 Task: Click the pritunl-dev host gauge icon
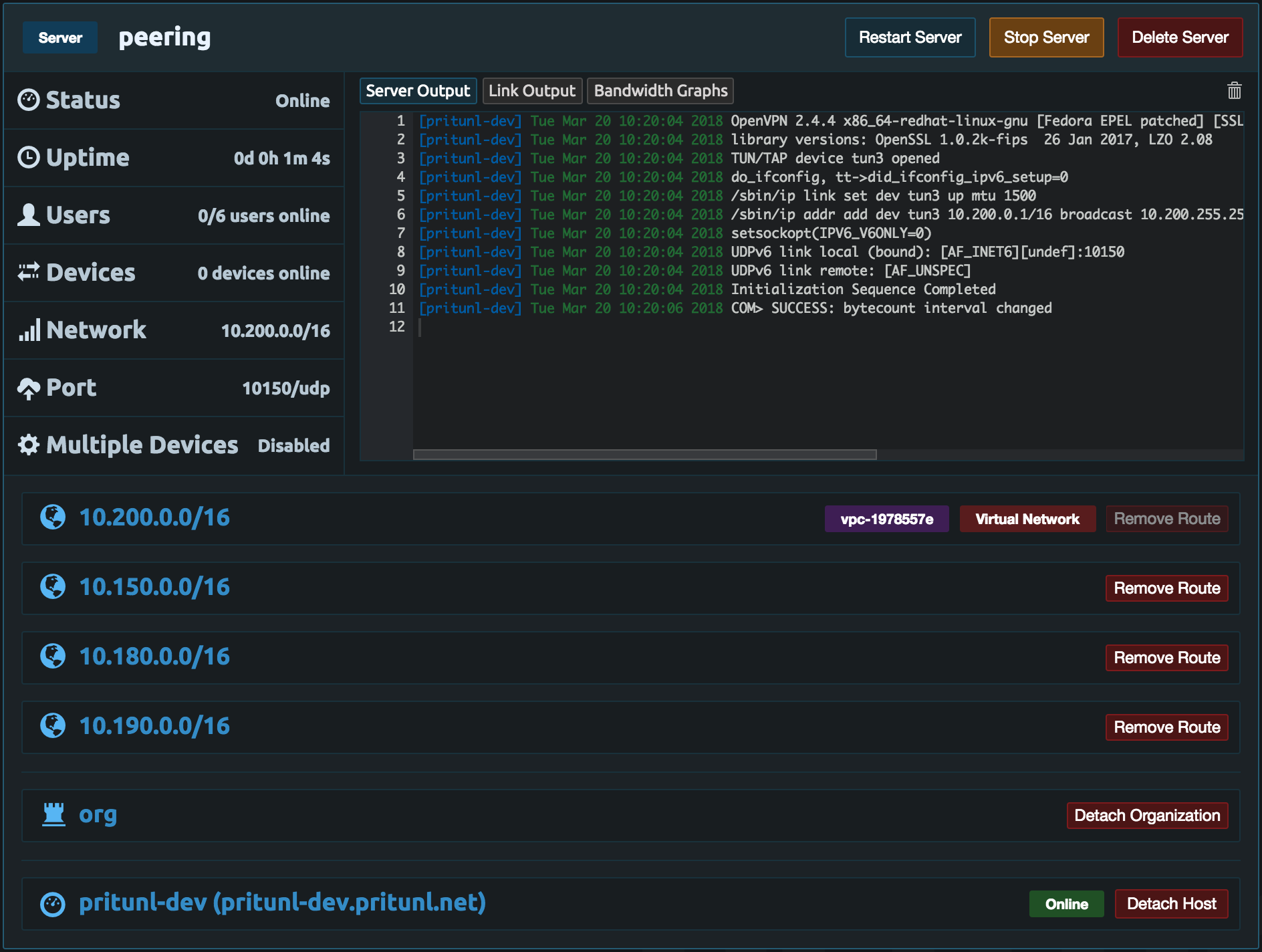[53, 904]
